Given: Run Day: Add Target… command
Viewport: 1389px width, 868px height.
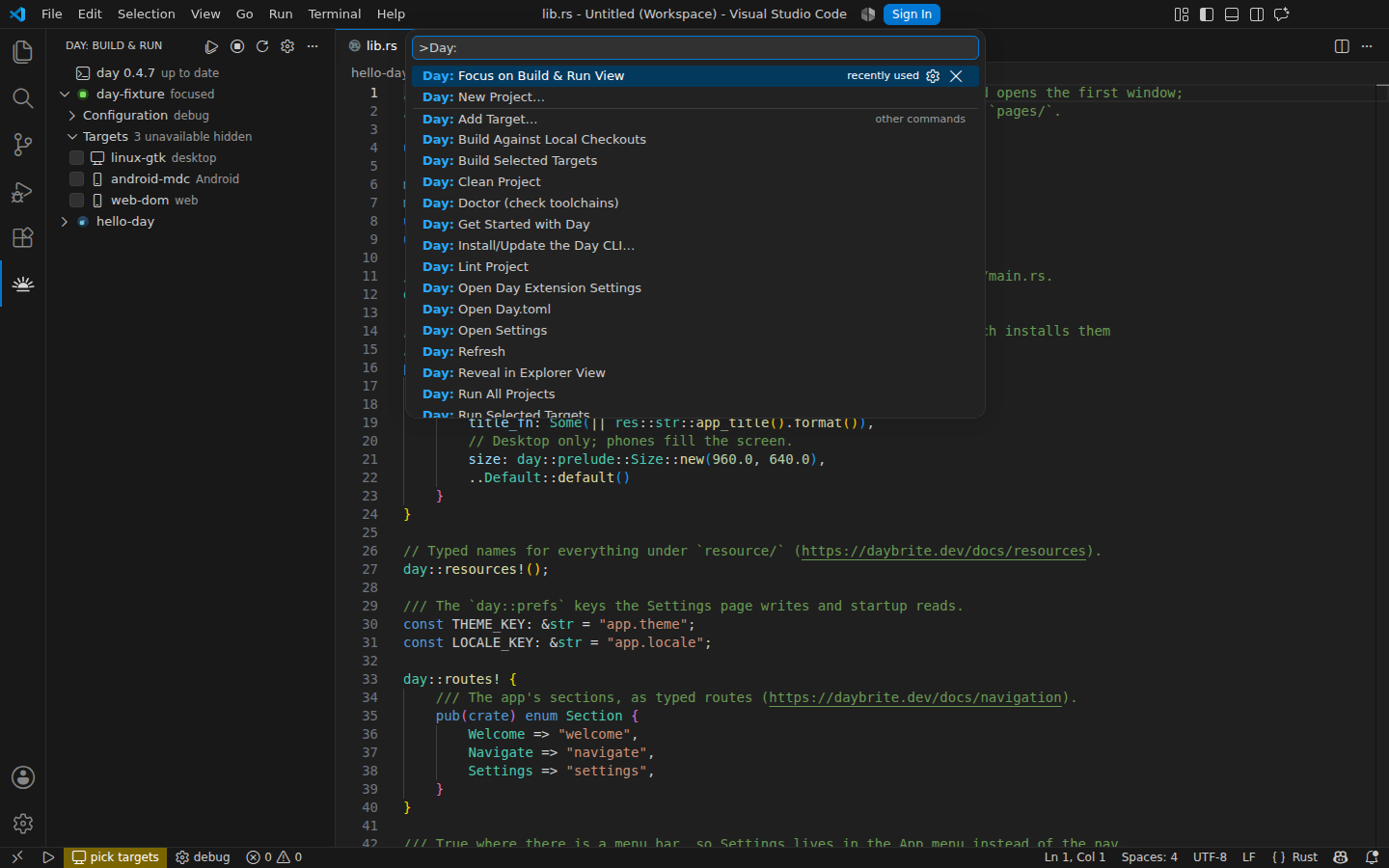Looking at the screenshot, I should tap(694, 120).
